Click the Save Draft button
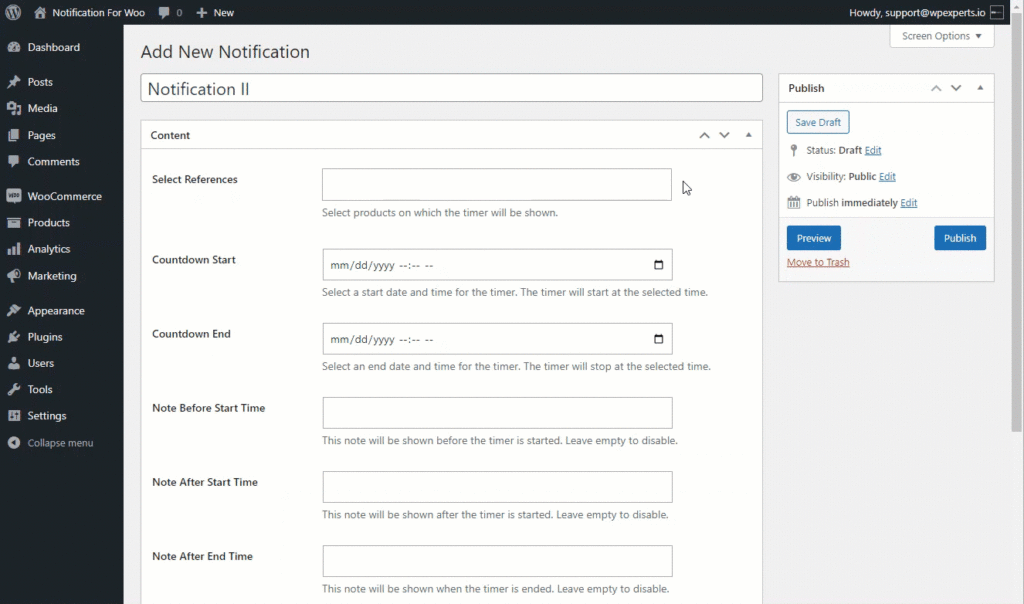 coord(818,122)
